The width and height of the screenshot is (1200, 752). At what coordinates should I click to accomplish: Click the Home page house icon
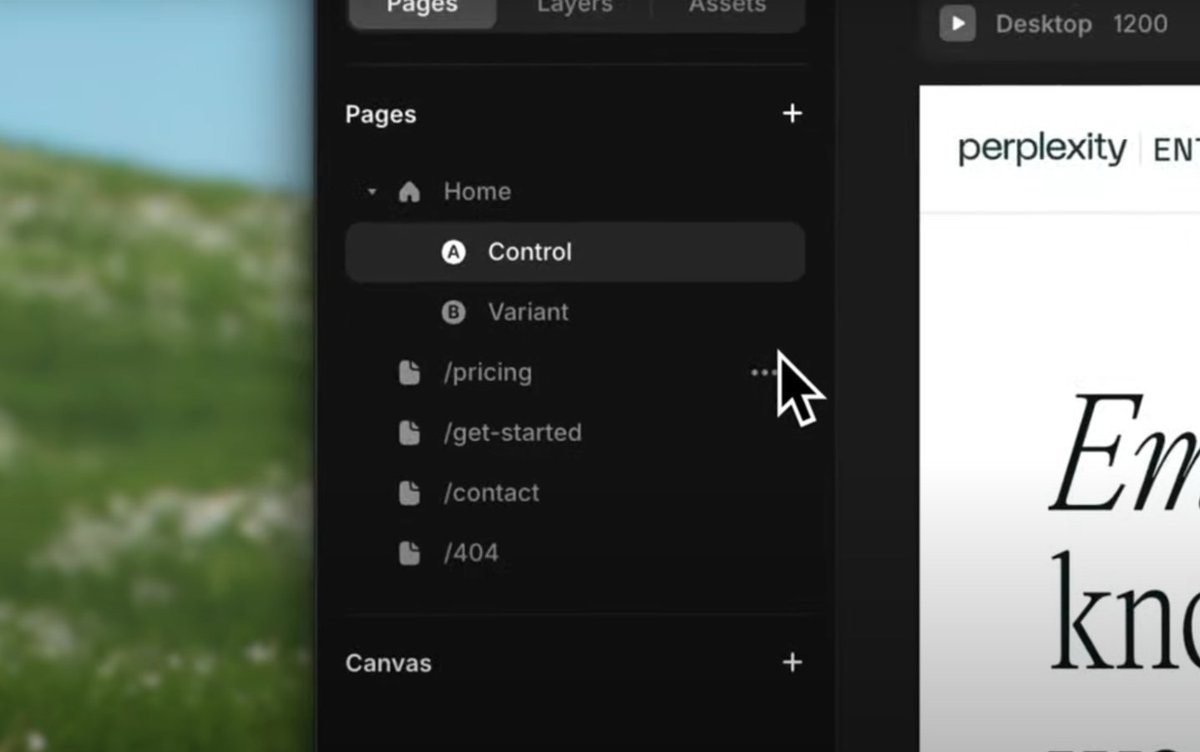coord(408,191)
